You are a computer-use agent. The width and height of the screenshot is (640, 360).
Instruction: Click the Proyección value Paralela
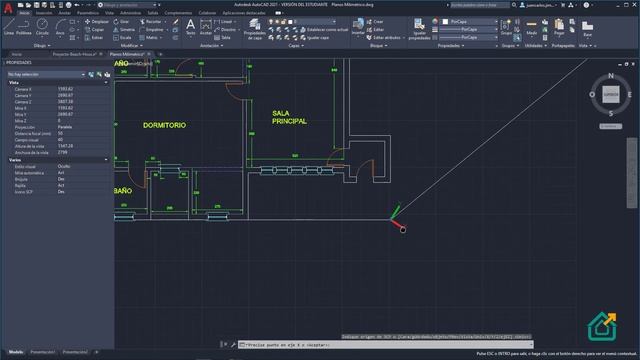tap(65, 127)
